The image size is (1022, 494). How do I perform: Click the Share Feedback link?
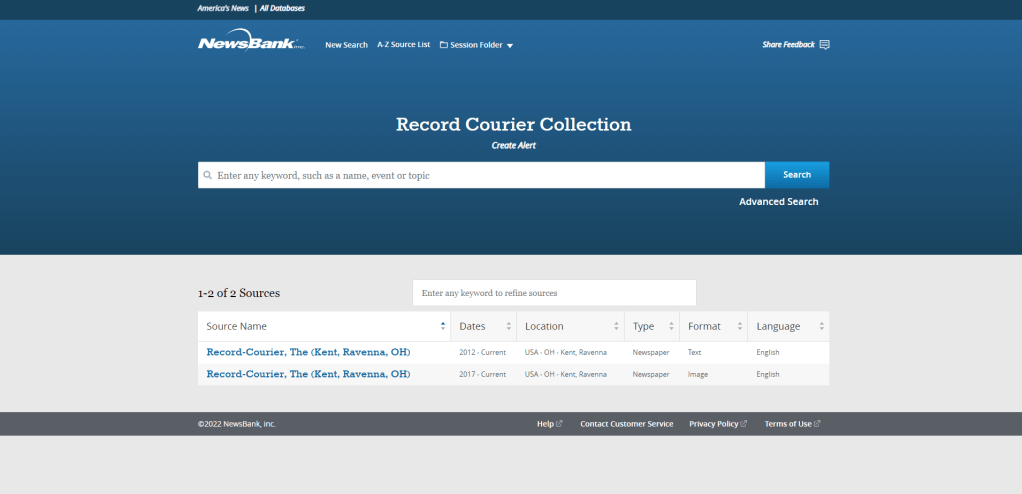coord(789,45)
